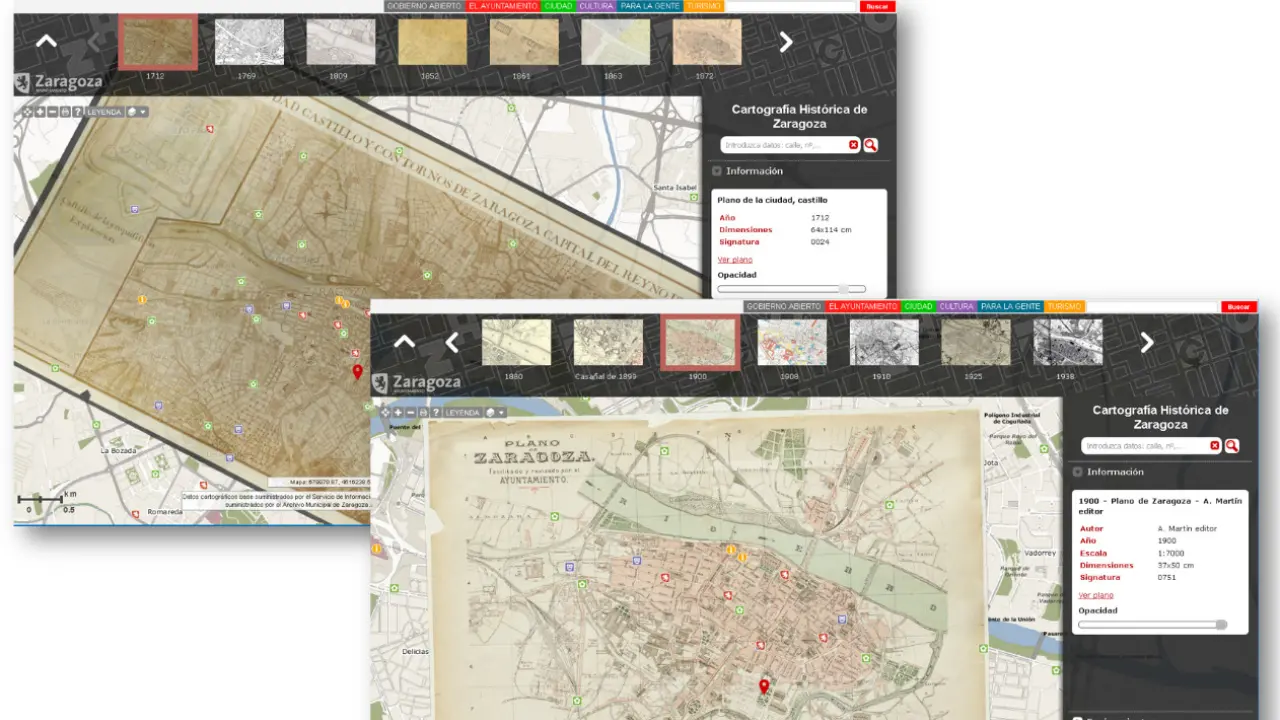
Task: Click zoom out button on 1712 map toolbar
Action: pyautogui.click(x=52, y=112)
